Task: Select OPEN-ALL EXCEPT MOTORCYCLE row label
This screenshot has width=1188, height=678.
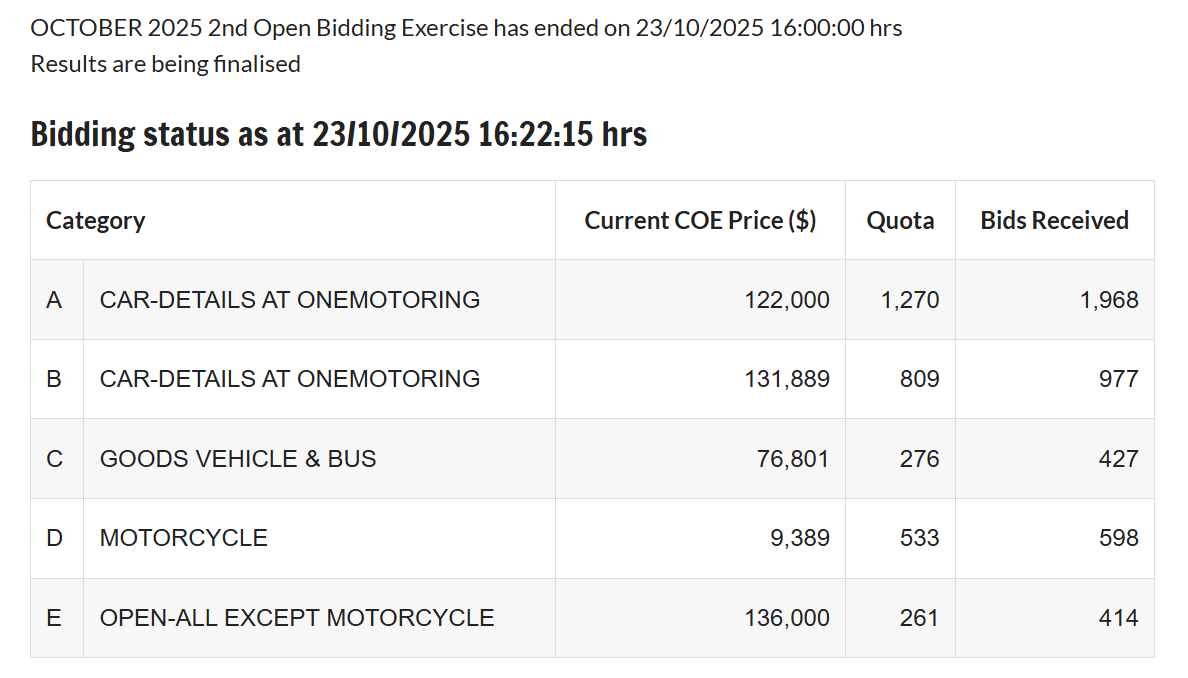Action: pyautogui.click(x=297, y=618)
